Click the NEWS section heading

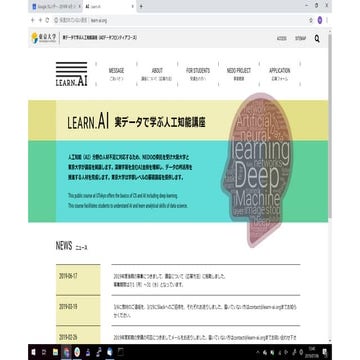(71, 247)
